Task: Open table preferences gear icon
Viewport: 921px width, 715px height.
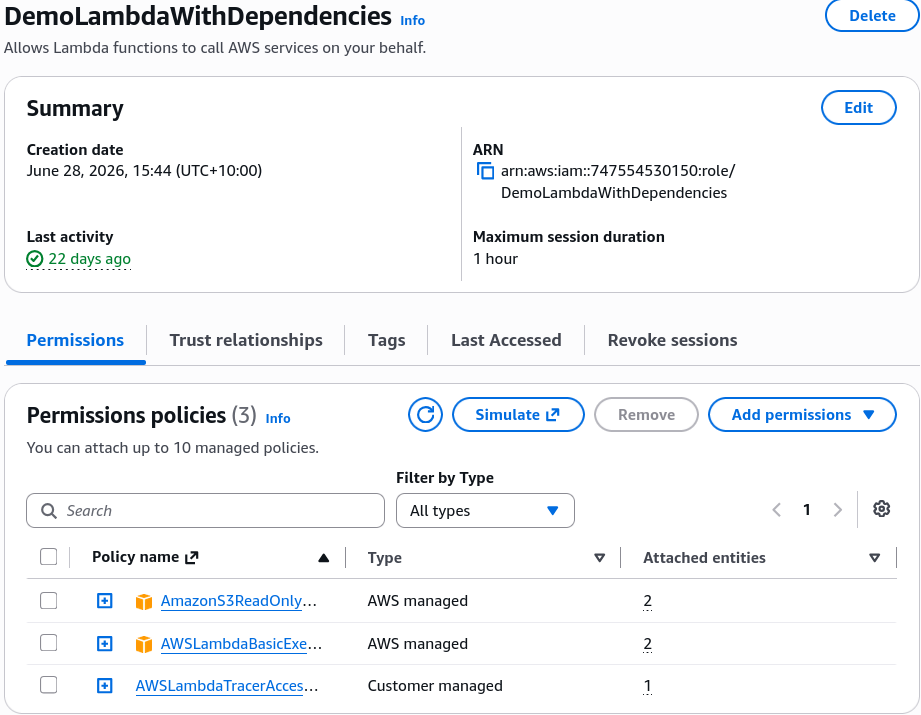Action: point(881,509)
